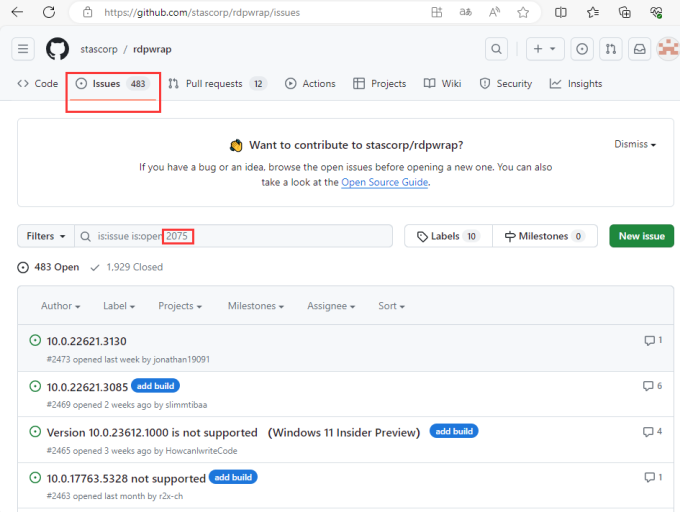Open issue 10.0.17763.5328 not supported

(x=126, y=478)
